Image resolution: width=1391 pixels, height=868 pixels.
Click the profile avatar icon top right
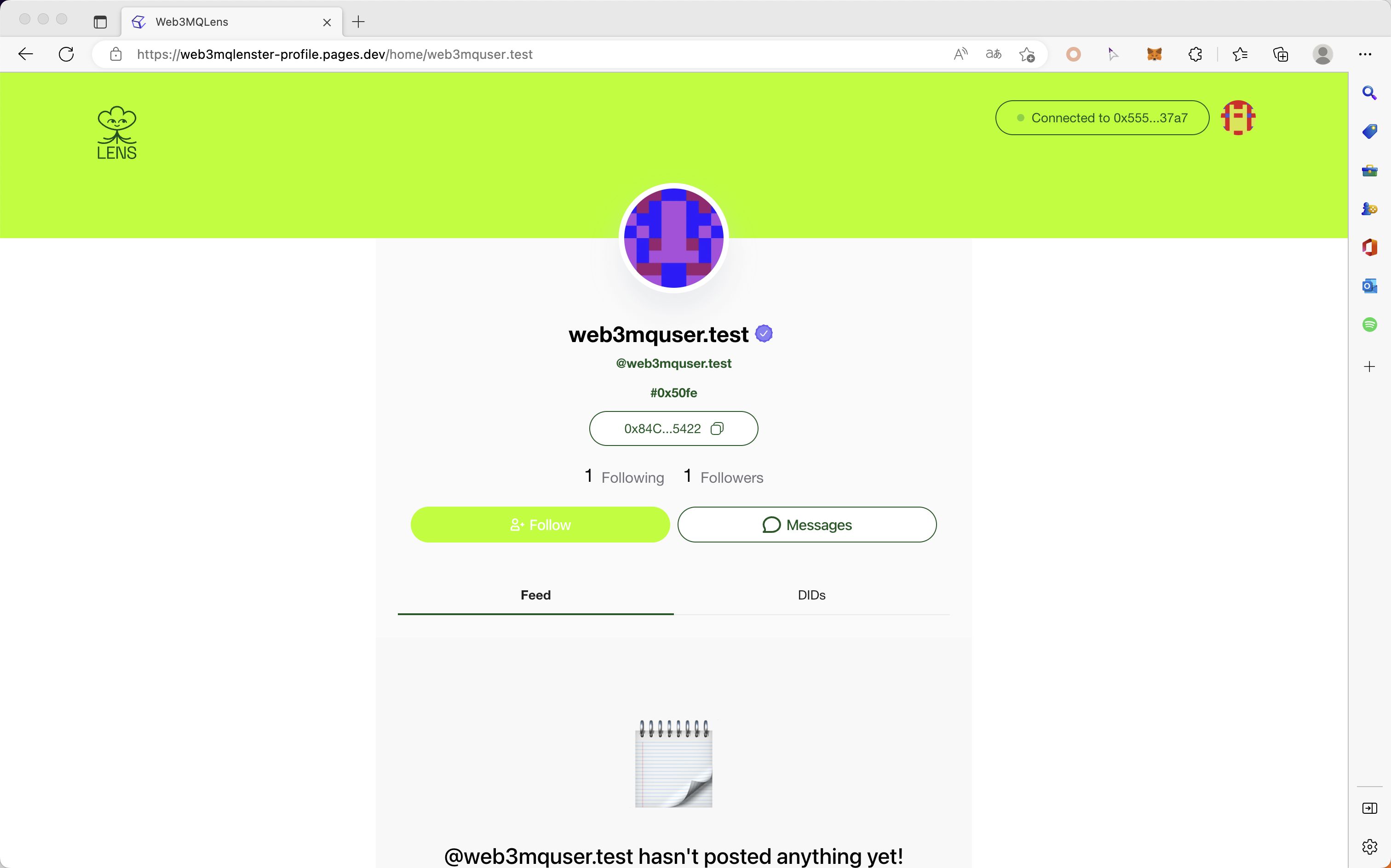(1238, 117)
